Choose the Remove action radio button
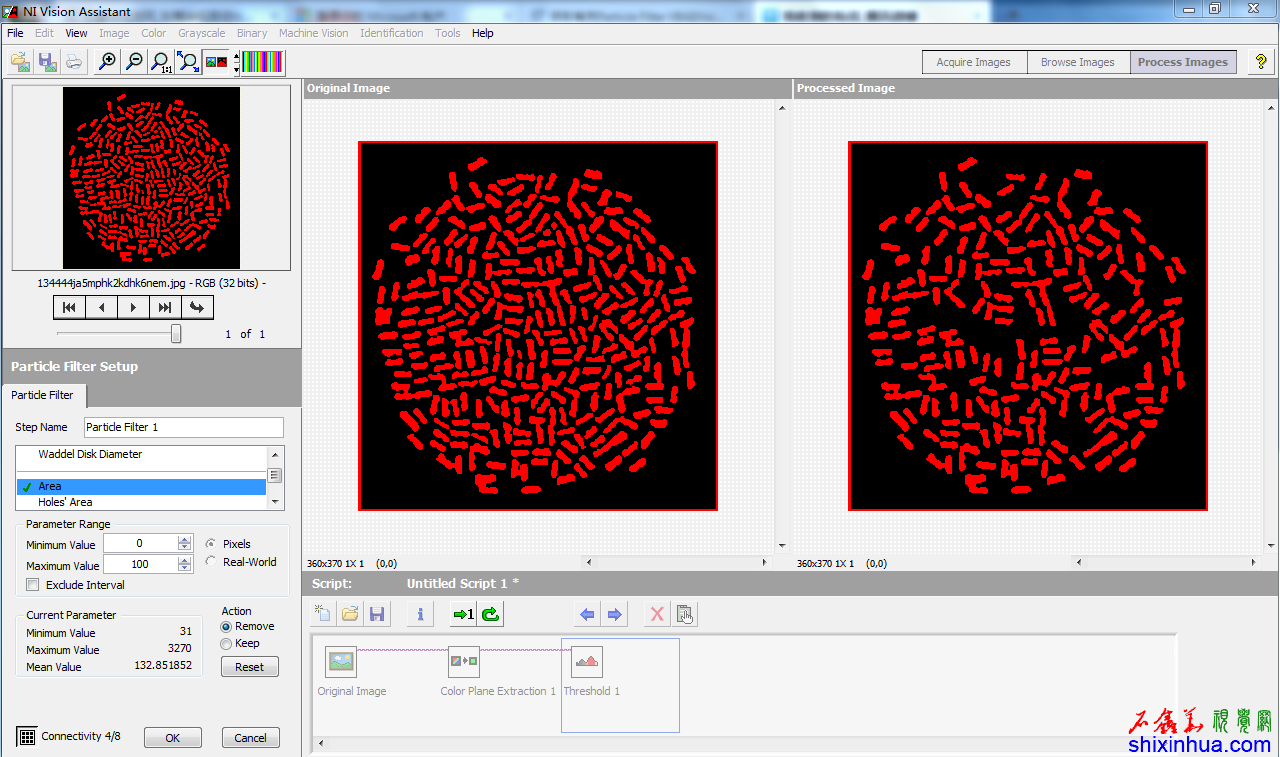Screen dimensions: 1280x757 click(x=226, y=627)
